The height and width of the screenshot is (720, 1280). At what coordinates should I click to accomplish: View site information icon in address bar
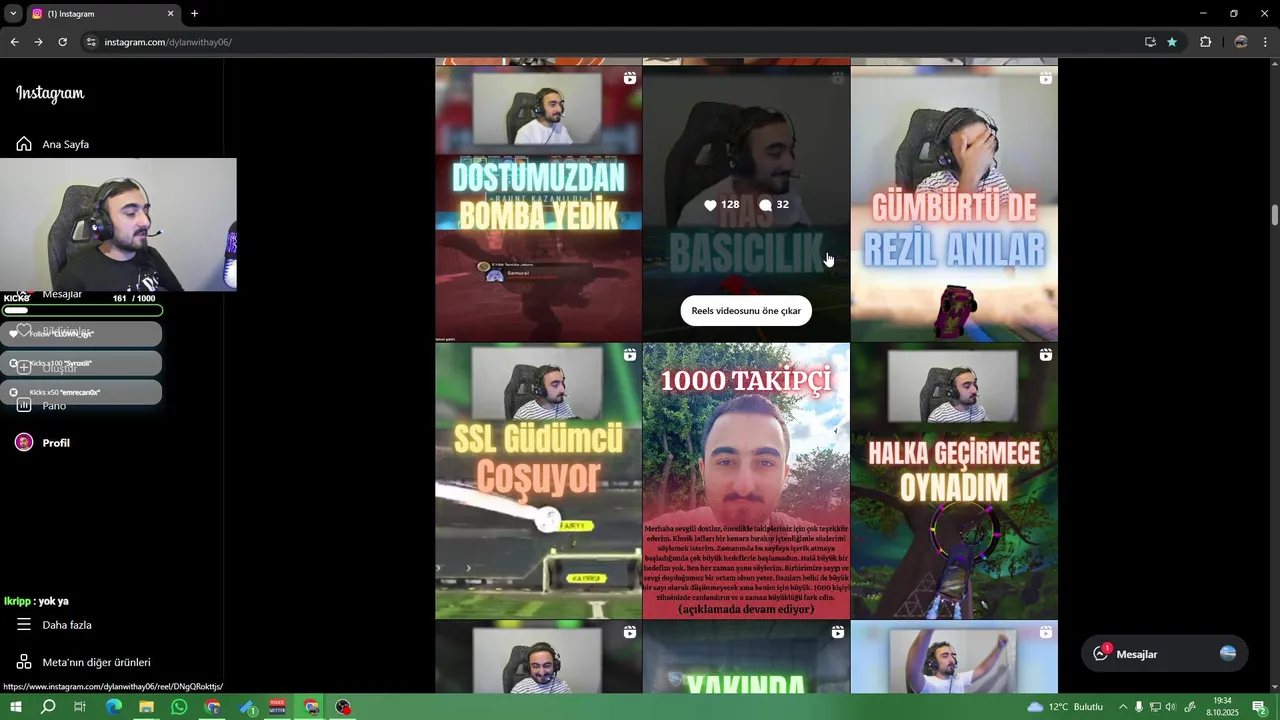91,42
